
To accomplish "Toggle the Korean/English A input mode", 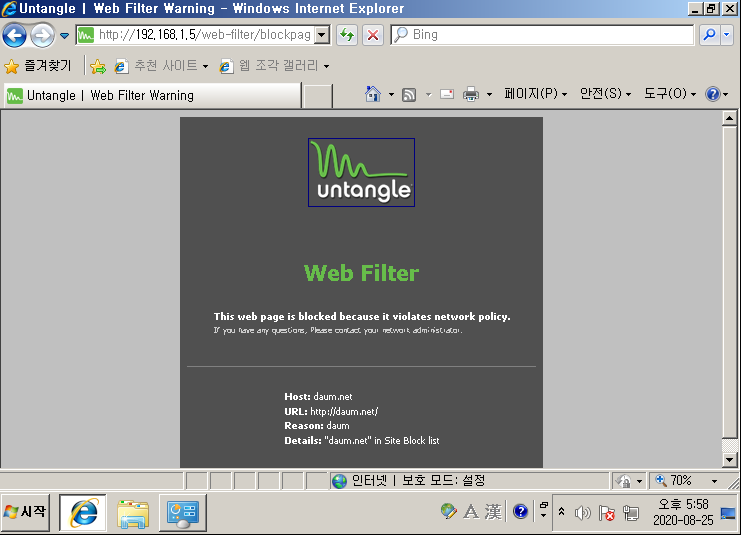I will pyautogui.click(x=471, y=511).
